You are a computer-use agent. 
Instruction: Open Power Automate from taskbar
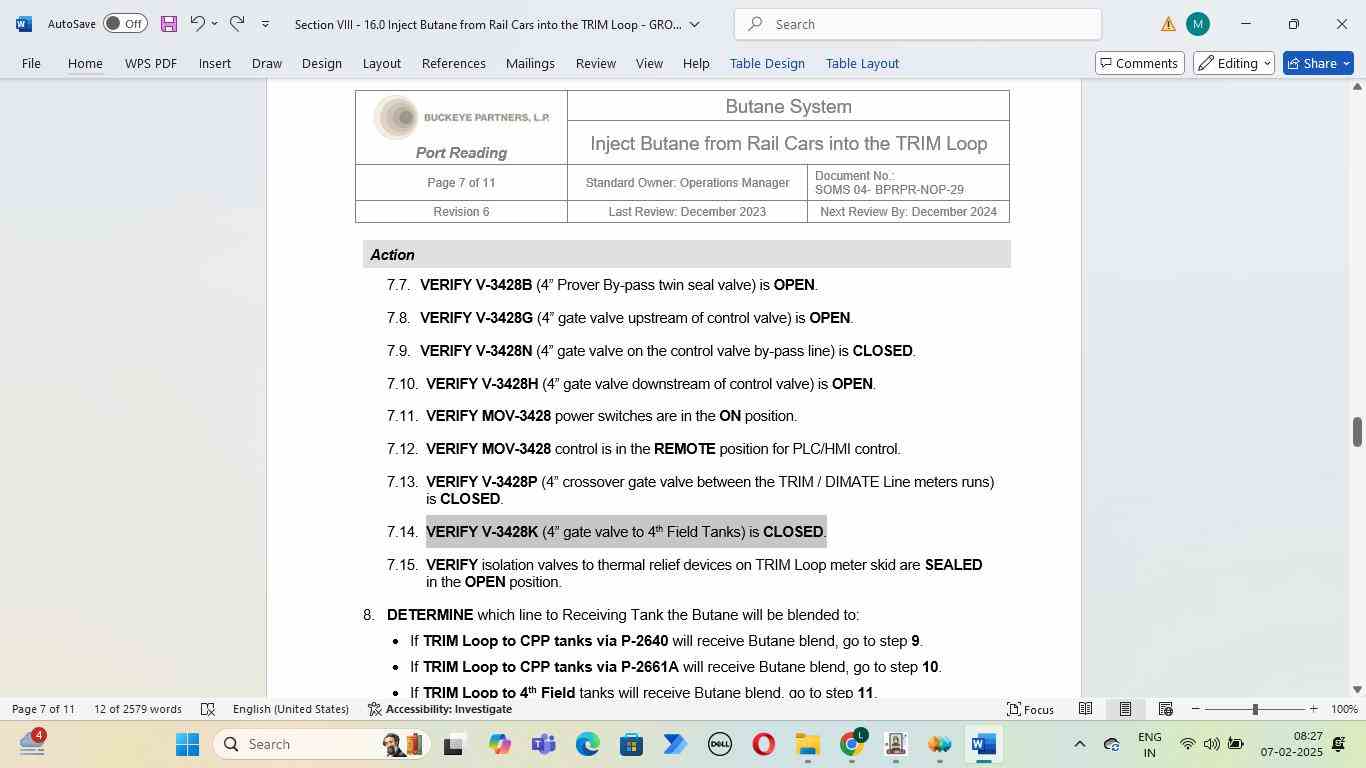(x=675, y=744)
